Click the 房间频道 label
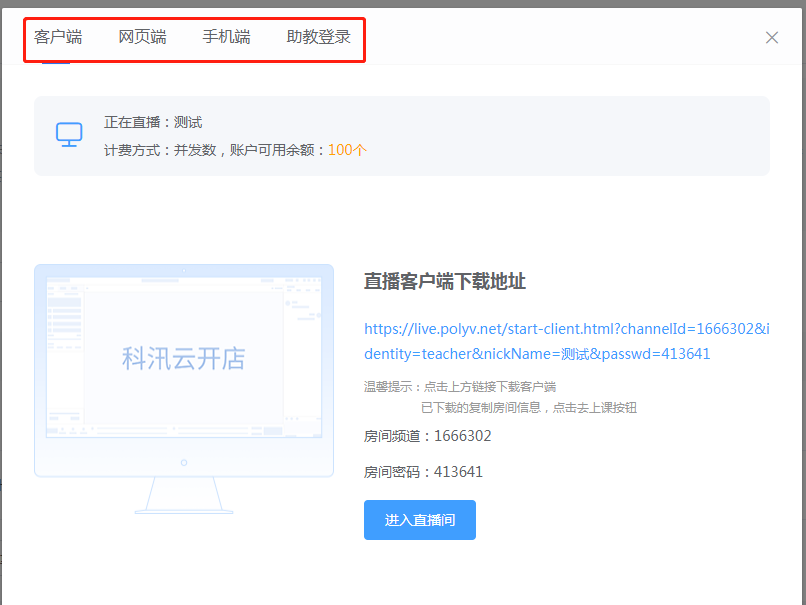Viewport: 806px width, 605px height. (x=395, y=435)
